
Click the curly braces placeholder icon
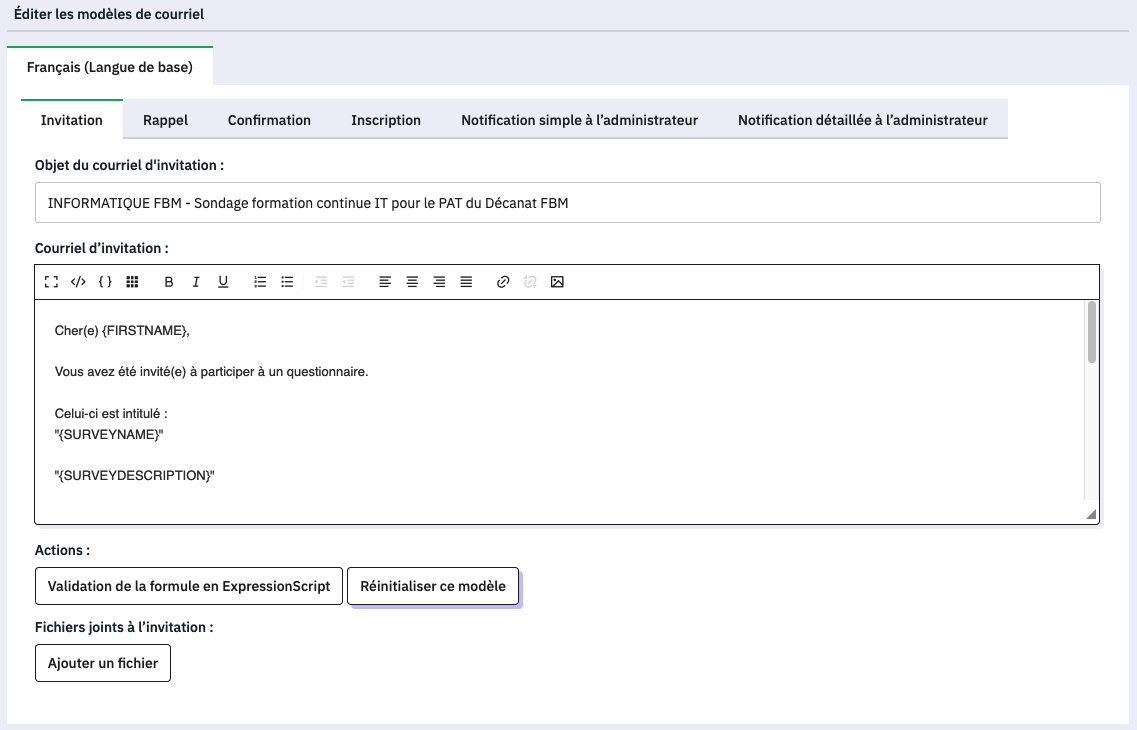click(x=105, y=282)
